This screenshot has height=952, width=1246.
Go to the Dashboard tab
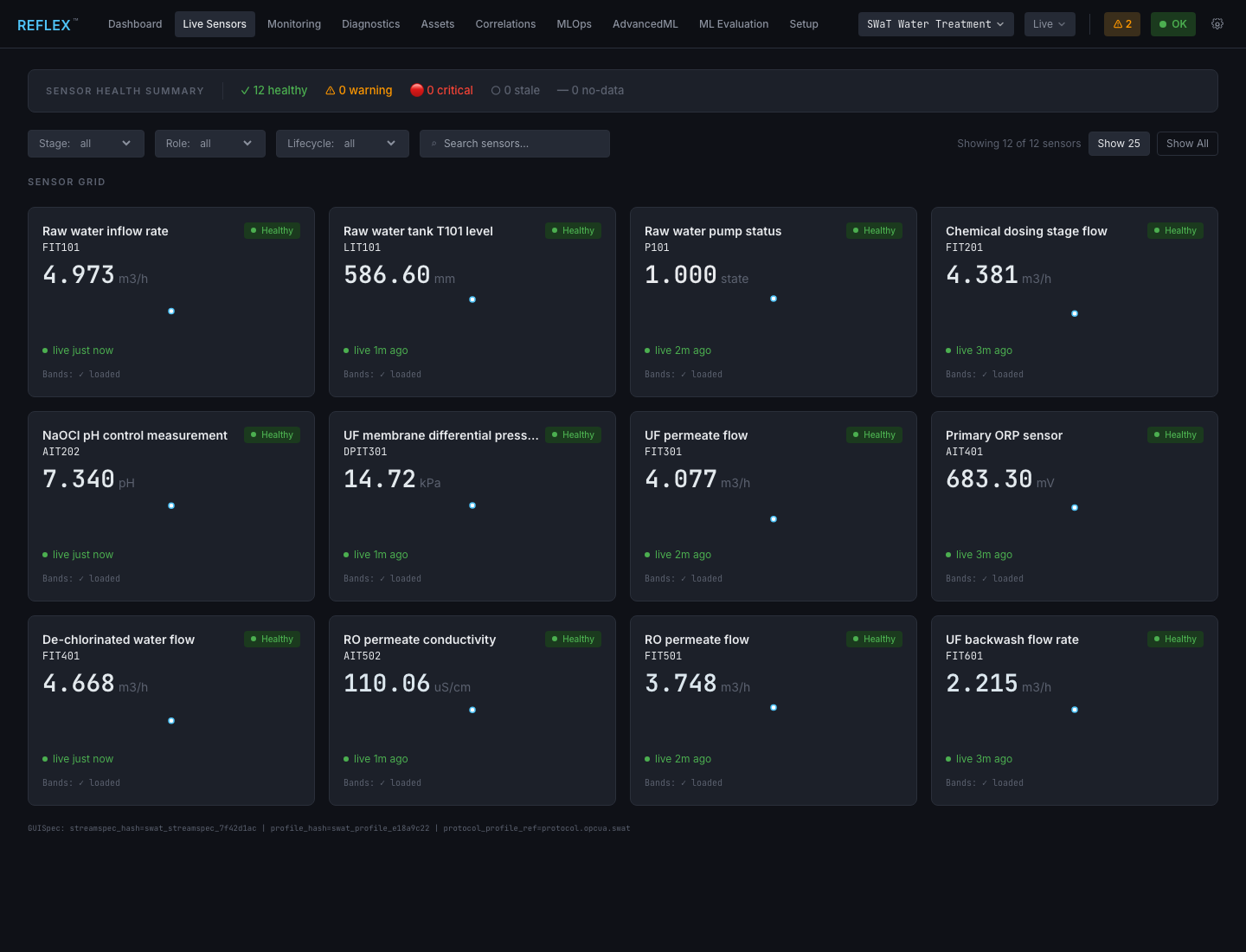click(x=135, y=24)
